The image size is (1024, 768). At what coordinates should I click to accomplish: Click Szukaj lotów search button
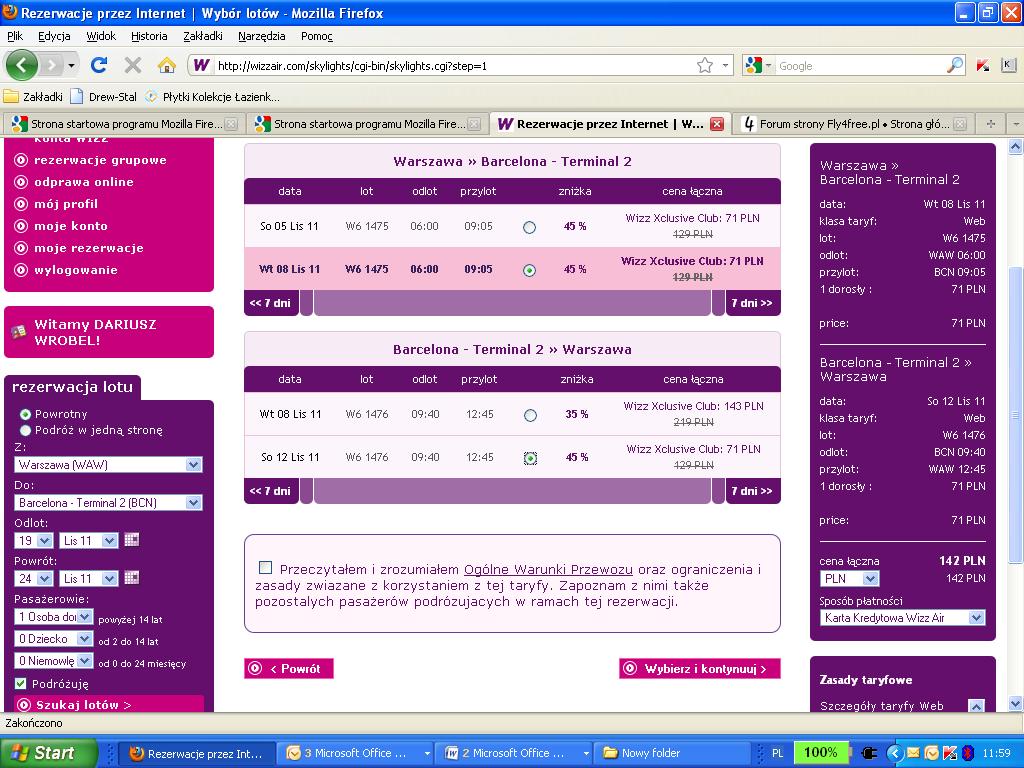[x=108, y=705]
